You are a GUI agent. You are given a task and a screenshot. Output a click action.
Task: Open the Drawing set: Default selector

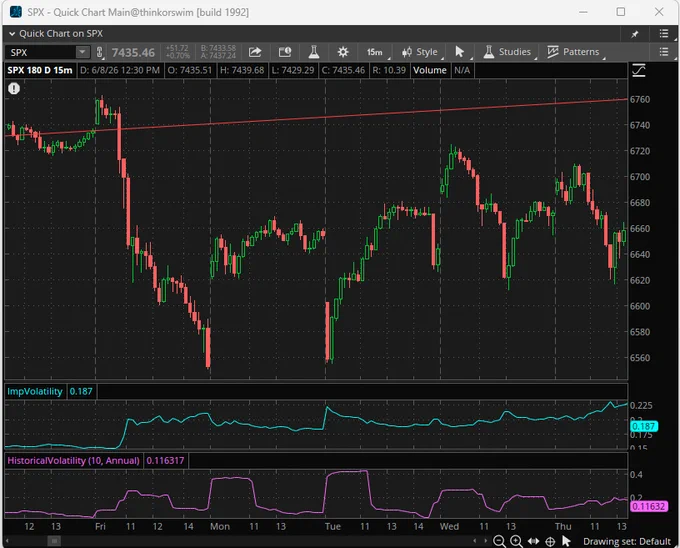tap(627, 541)
